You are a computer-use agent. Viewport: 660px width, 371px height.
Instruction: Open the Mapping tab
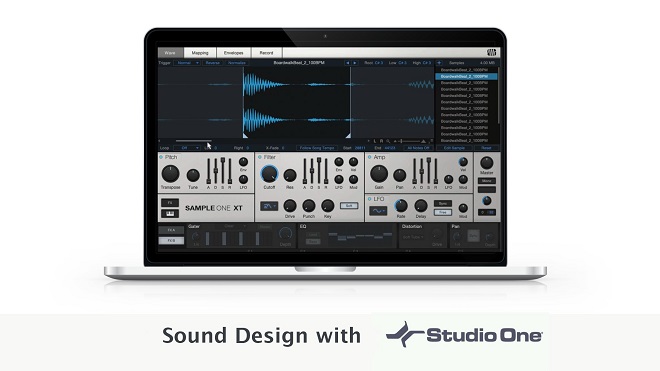pyautogui.click(x=200, y=53)
